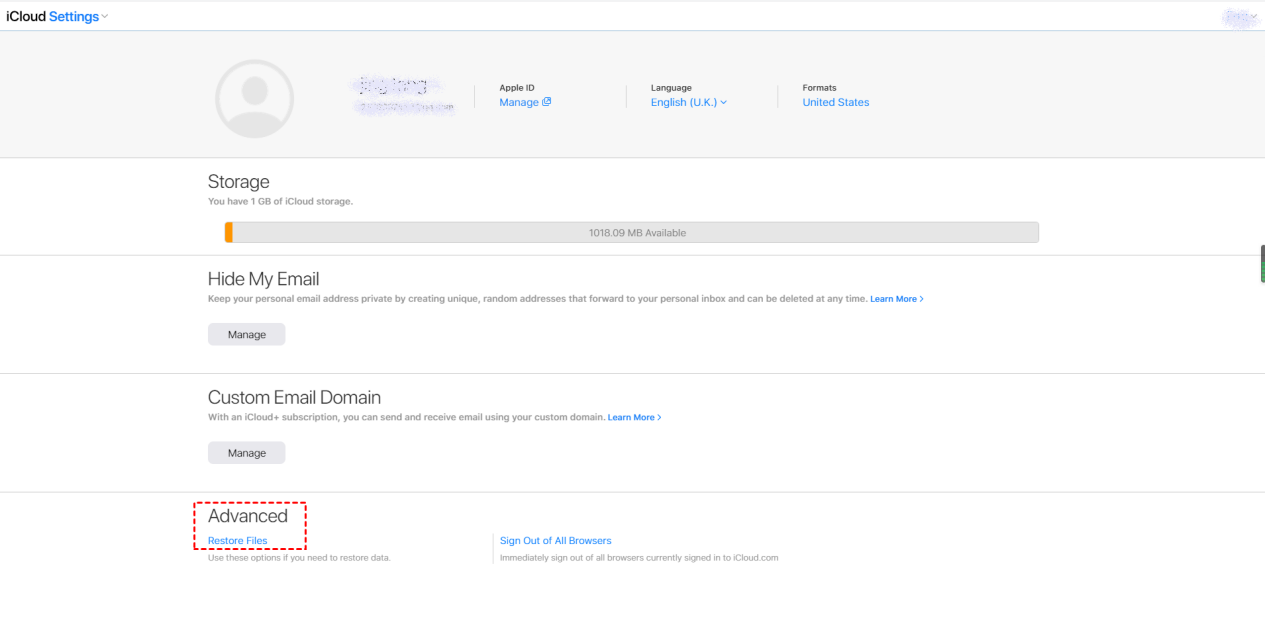Click the Formats label
The image size is (1265, 642).
[x=819, y=88]
